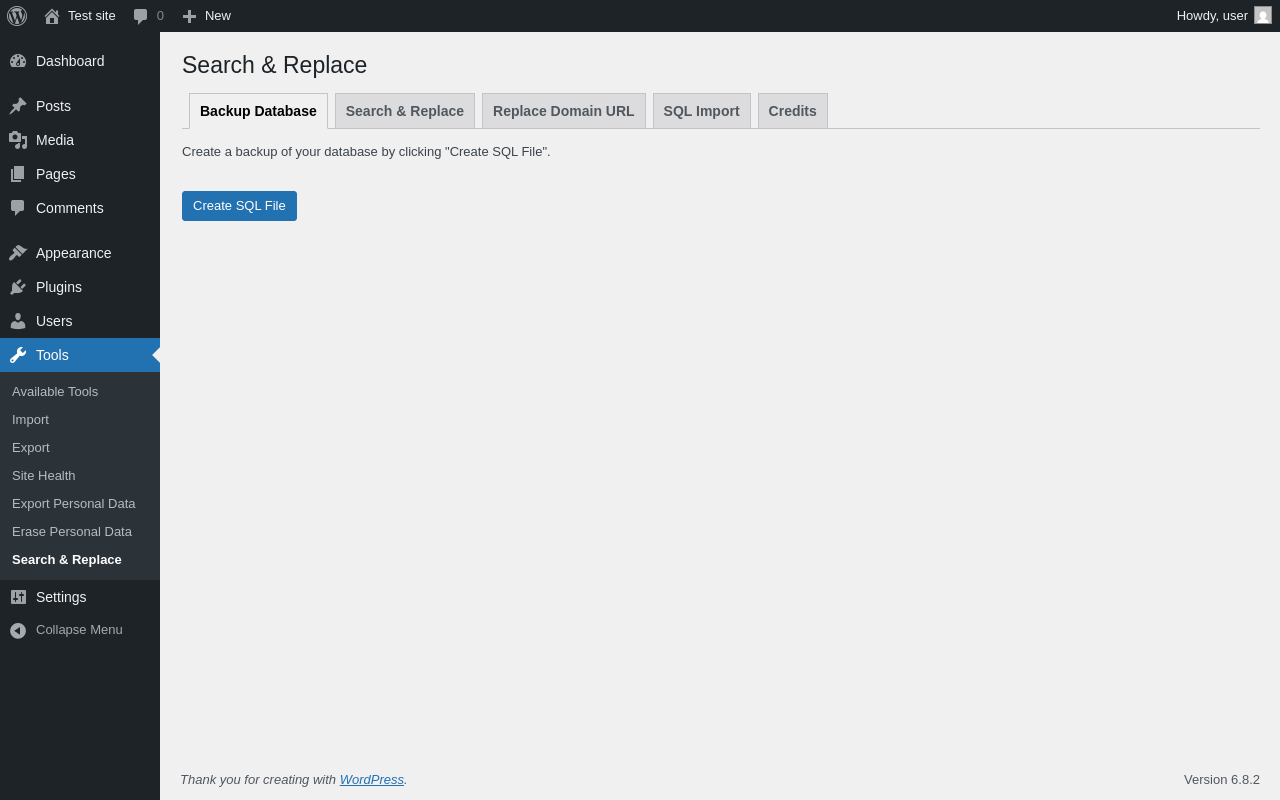View the Credits tab
This screenshot has height=800, width=1280.
click(793, 111)
